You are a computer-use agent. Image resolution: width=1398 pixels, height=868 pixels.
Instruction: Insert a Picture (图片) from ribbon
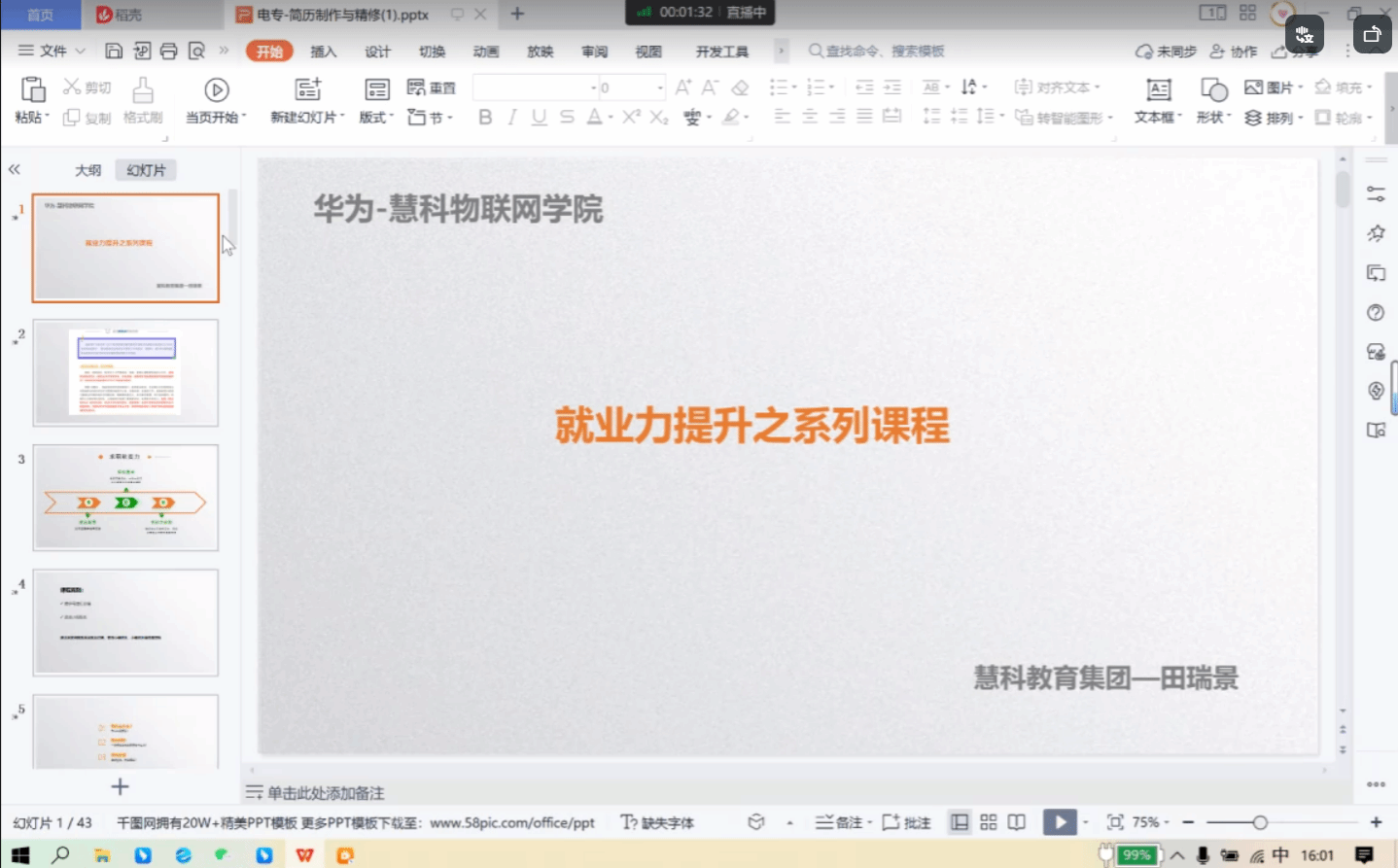point(1273,87)
